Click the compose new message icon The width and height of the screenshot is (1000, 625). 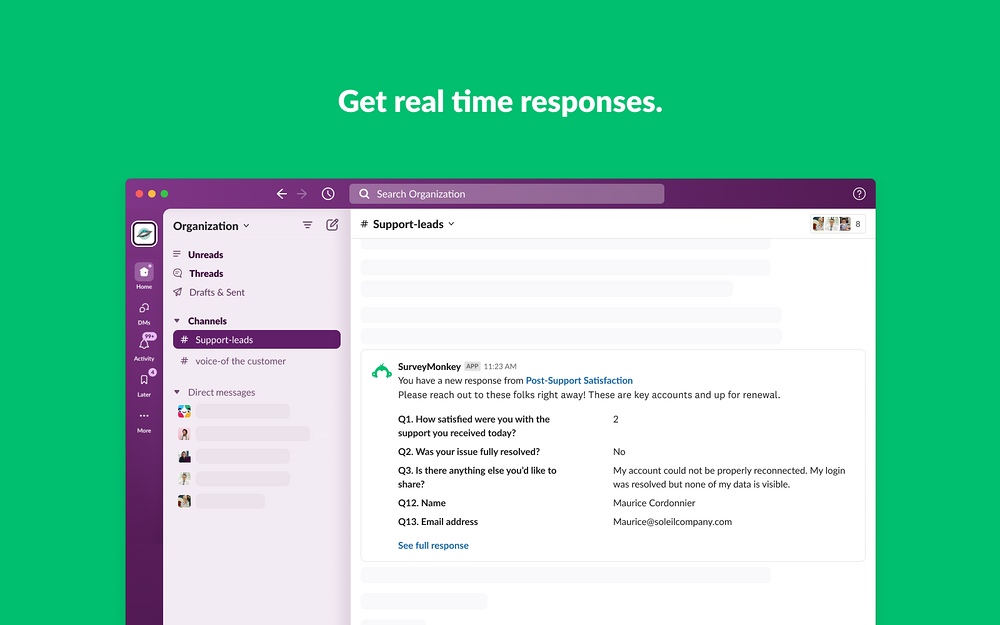coord(332,224)
